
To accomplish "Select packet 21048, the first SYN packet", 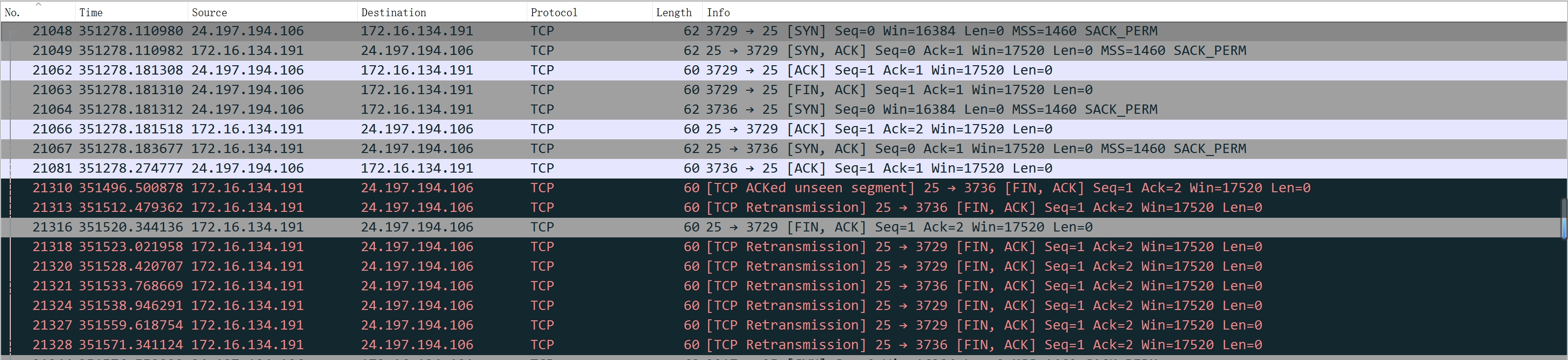I will pyautogui.click(x=426, y=31).
